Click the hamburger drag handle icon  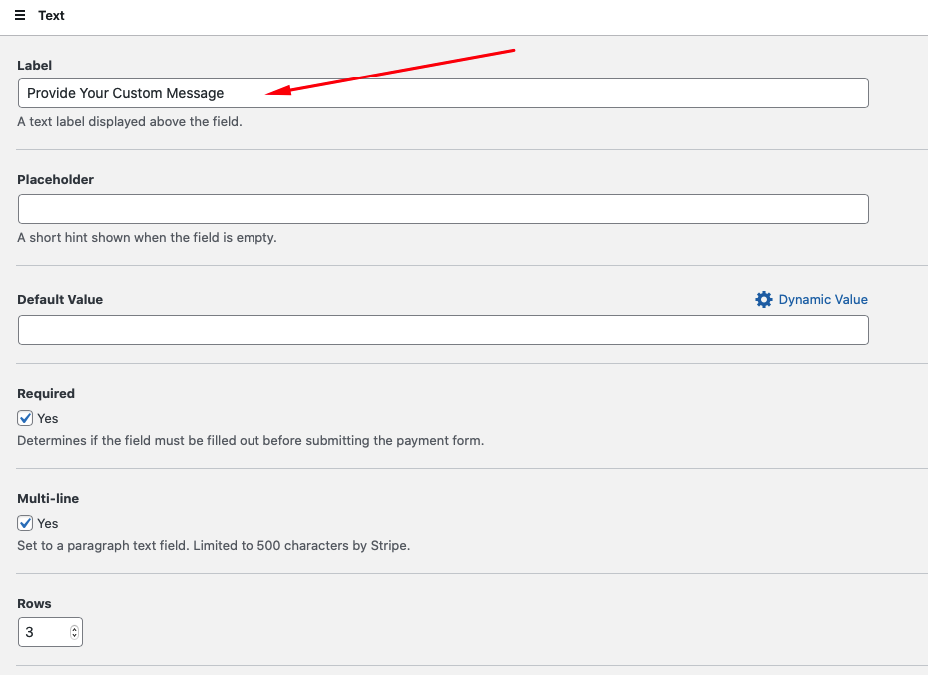pos(20,15)
